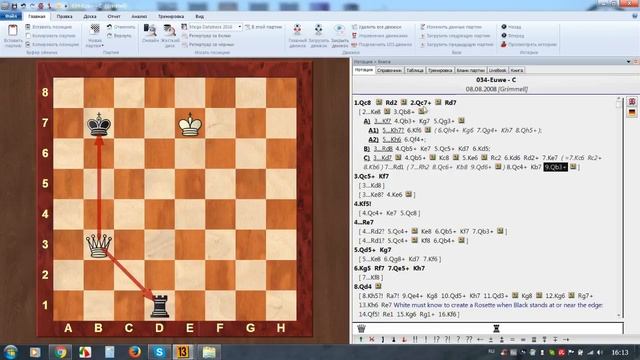
Task: Click Удалить все движки
Action: 377,27
